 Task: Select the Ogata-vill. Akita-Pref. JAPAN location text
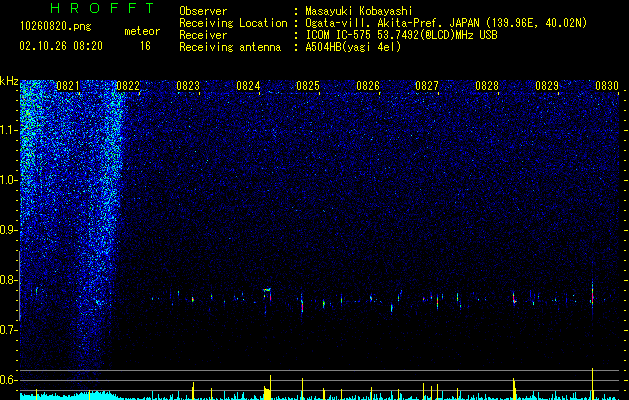(446, 23)
